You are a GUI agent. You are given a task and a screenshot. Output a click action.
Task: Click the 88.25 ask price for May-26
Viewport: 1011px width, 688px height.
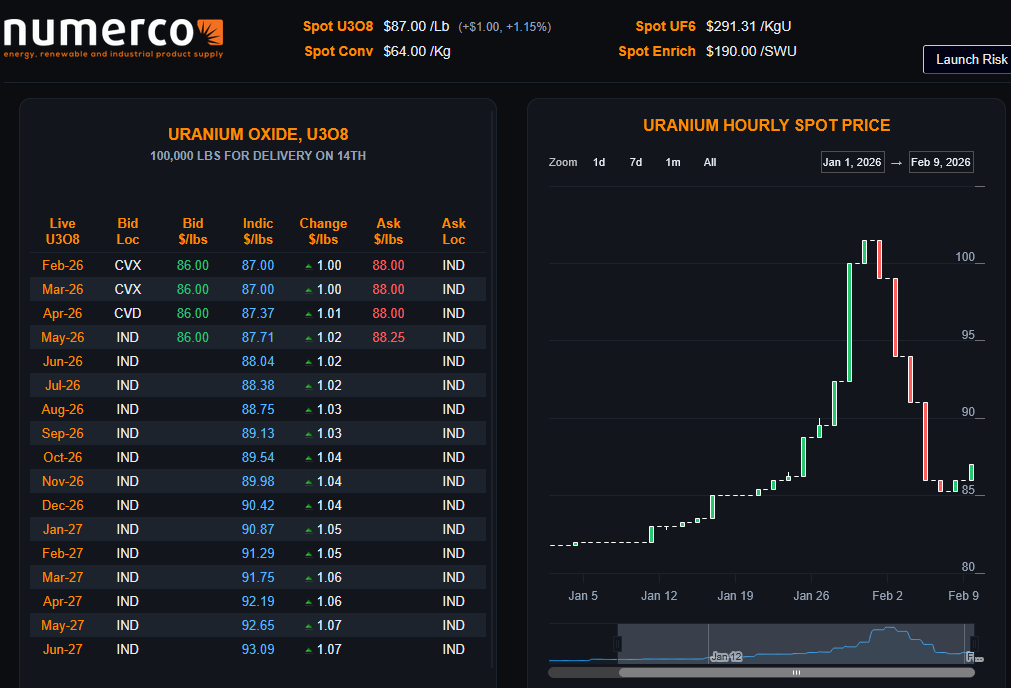pos(388,337)
